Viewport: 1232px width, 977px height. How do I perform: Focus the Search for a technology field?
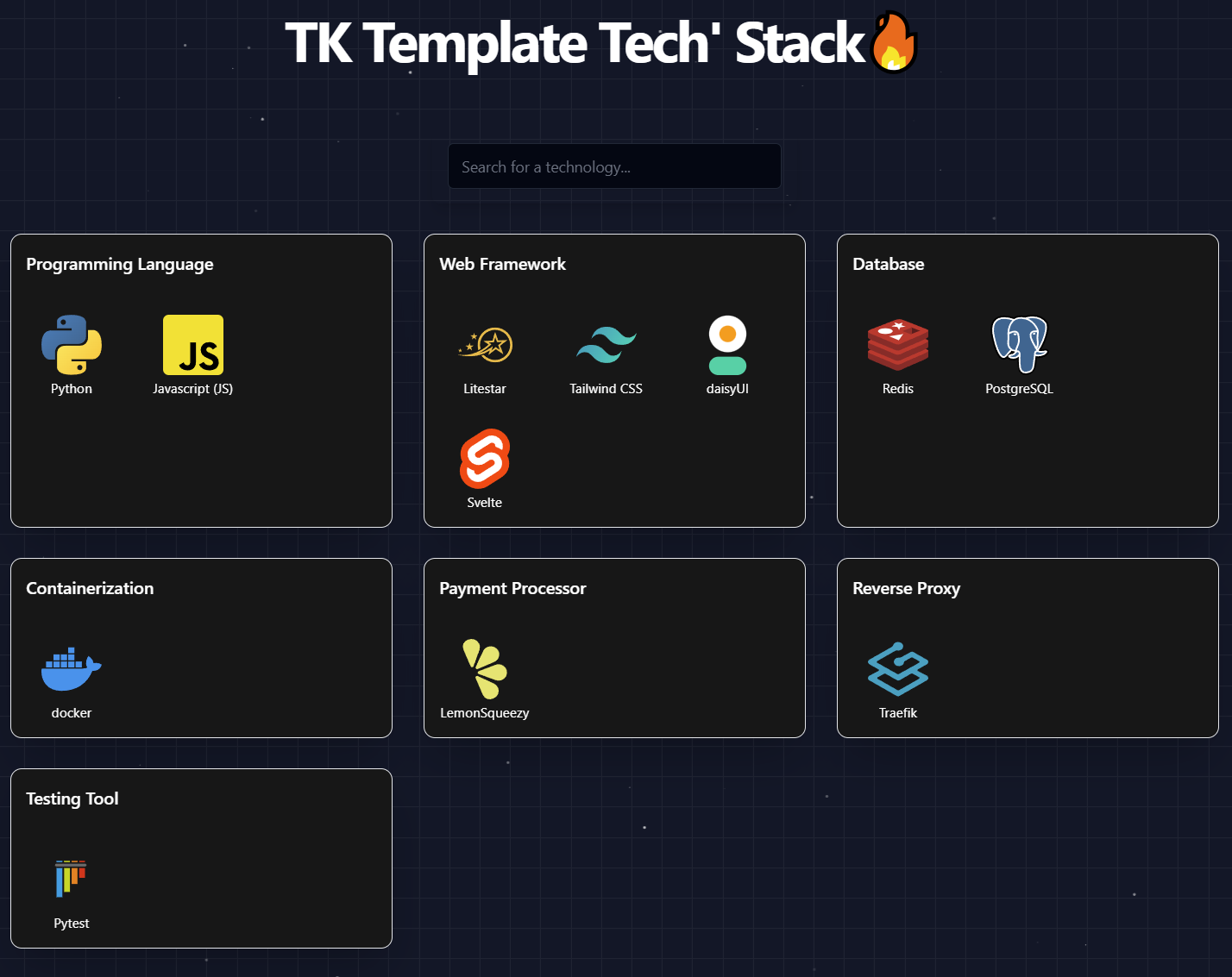(x=614, y=166)
